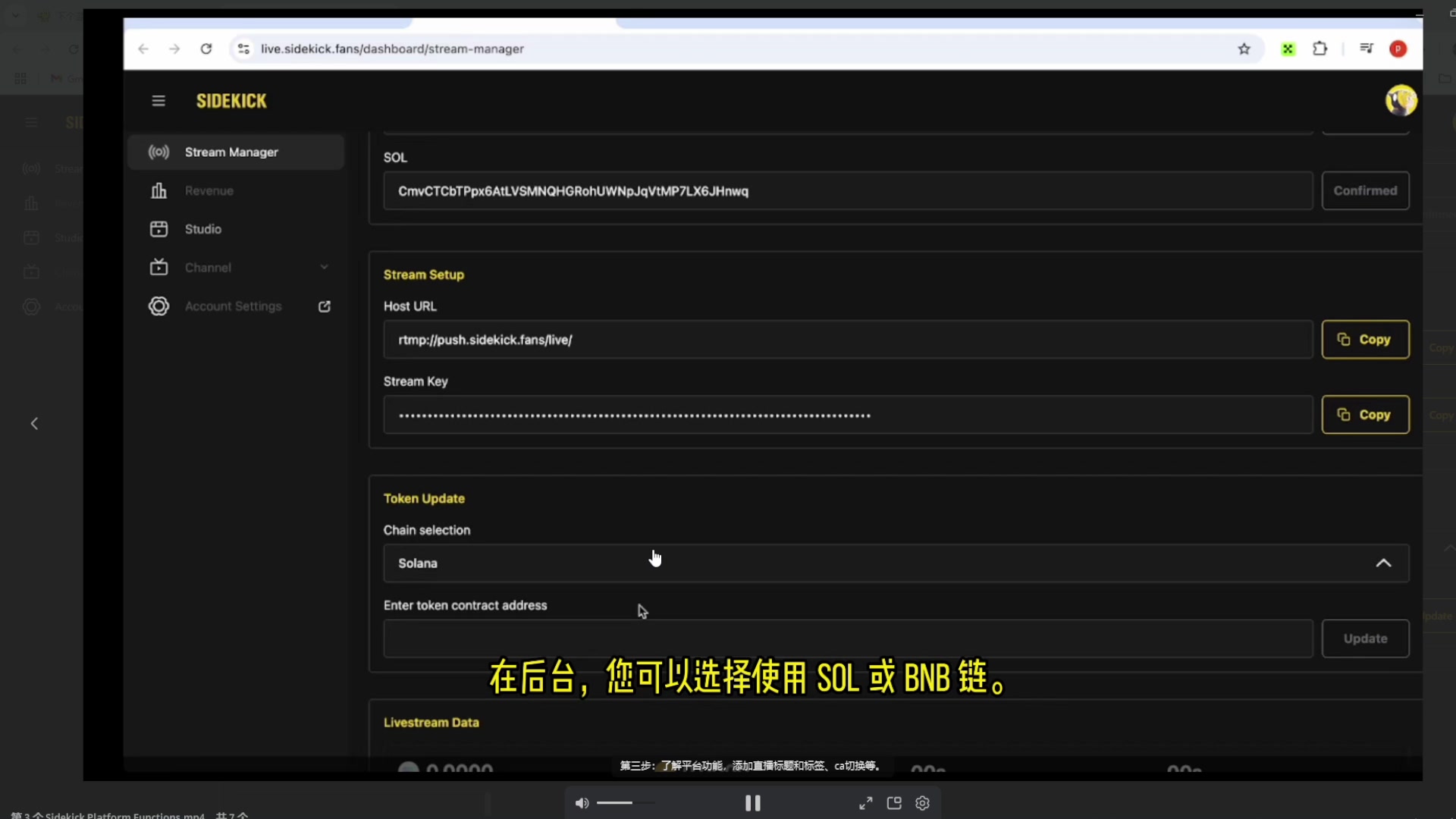Copy the Host URL
The width and height of the screenshot is (1456, 819).
point(1365,340)
